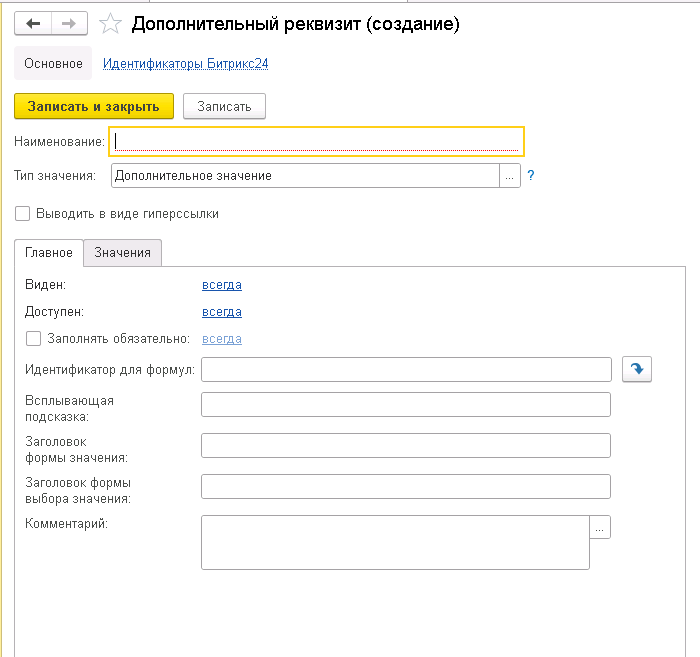
Task: Open help question mark next to Тип значения
Action: tap(531, 175)
